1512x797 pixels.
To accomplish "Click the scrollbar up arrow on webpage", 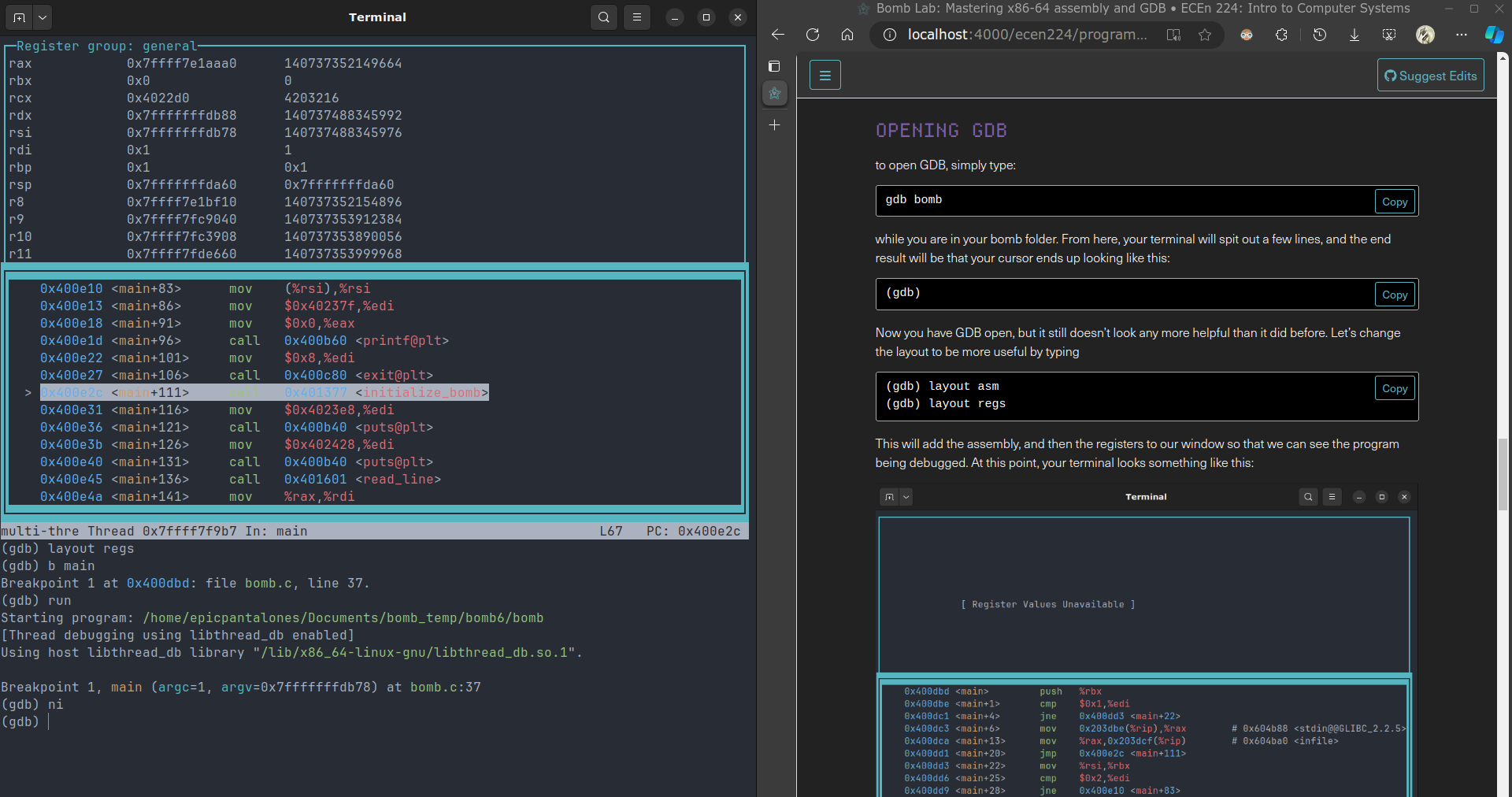I will pyautogui.click(x=1503, y=57).
